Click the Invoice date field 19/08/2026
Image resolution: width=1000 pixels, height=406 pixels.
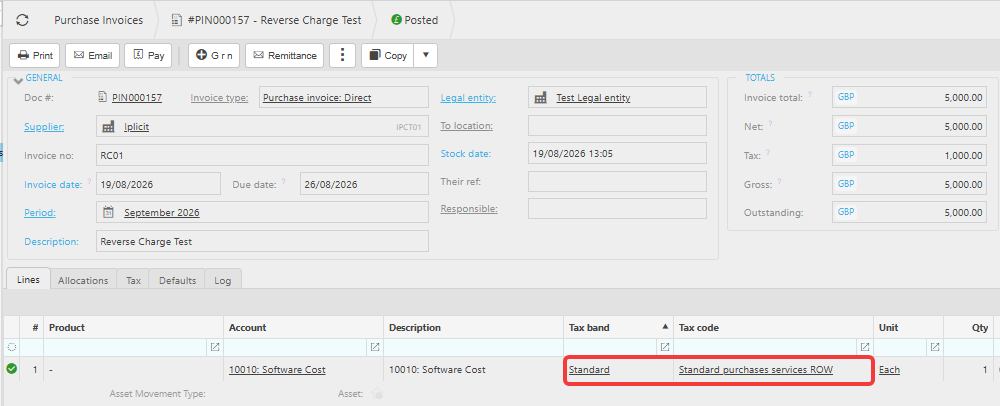158,184
